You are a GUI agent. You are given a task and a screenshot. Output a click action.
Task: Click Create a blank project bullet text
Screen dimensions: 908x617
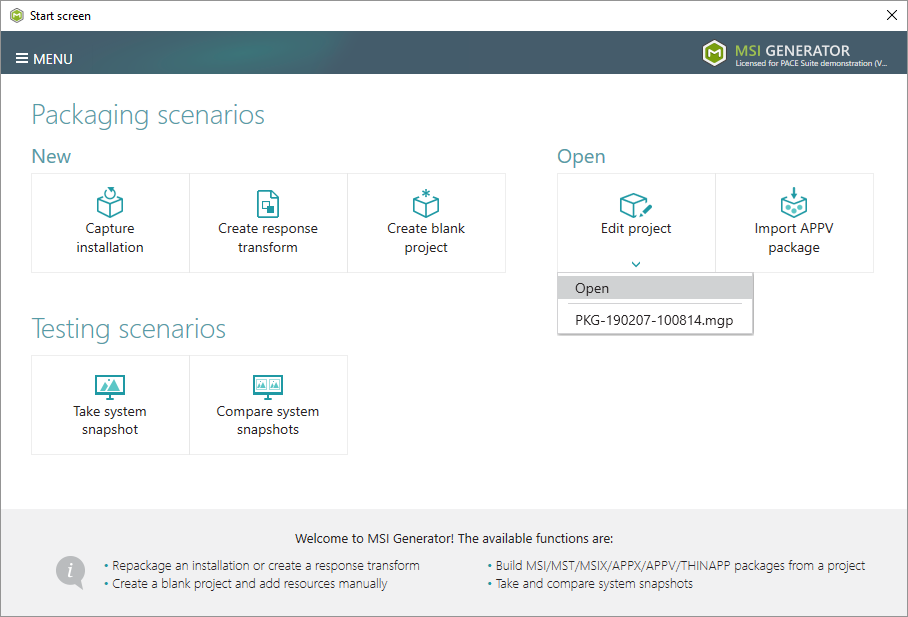(x=250, y=583)
